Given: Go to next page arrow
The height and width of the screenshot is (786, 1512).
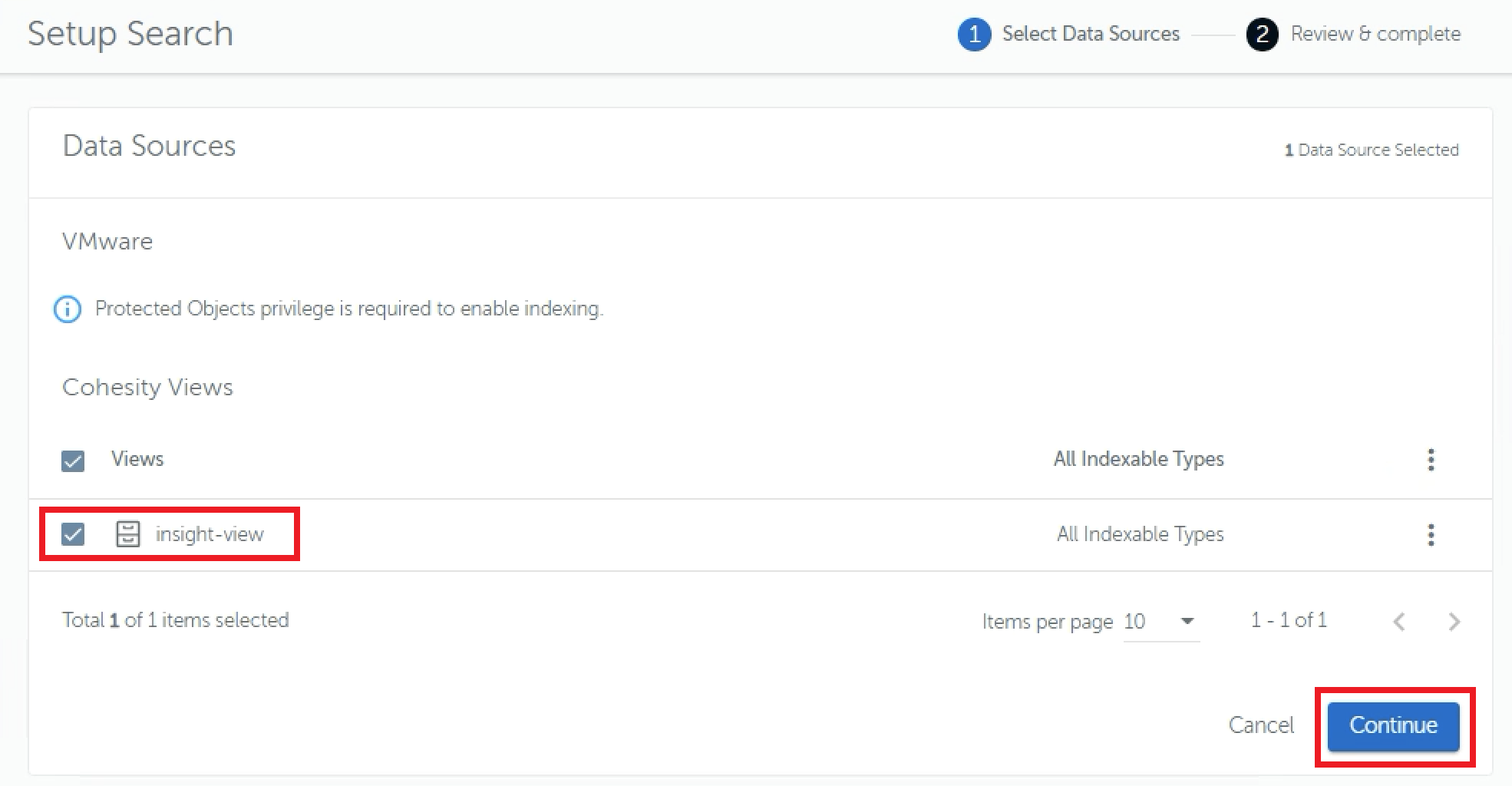Looking at the screenshot, I should pyautogui.click(x=1454, y=621).
